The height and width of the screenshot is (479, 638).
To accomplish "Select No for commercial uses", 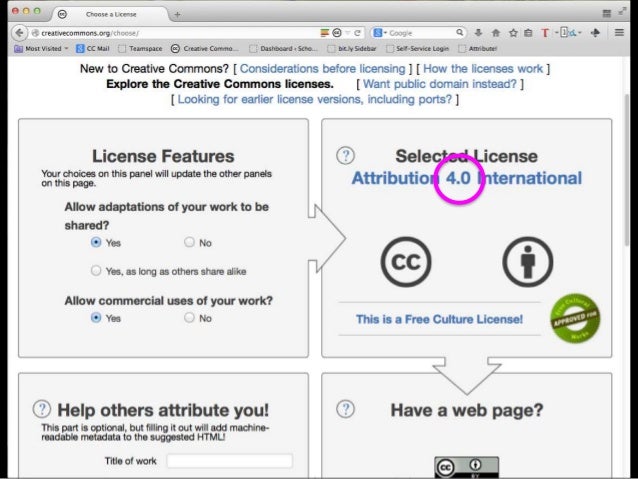I will (x=189, y=317).
